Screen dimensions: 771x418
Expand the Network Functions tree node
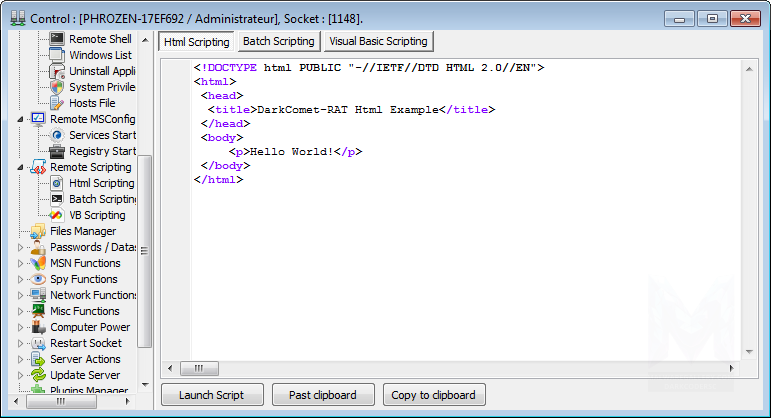[x=22, y=295]
